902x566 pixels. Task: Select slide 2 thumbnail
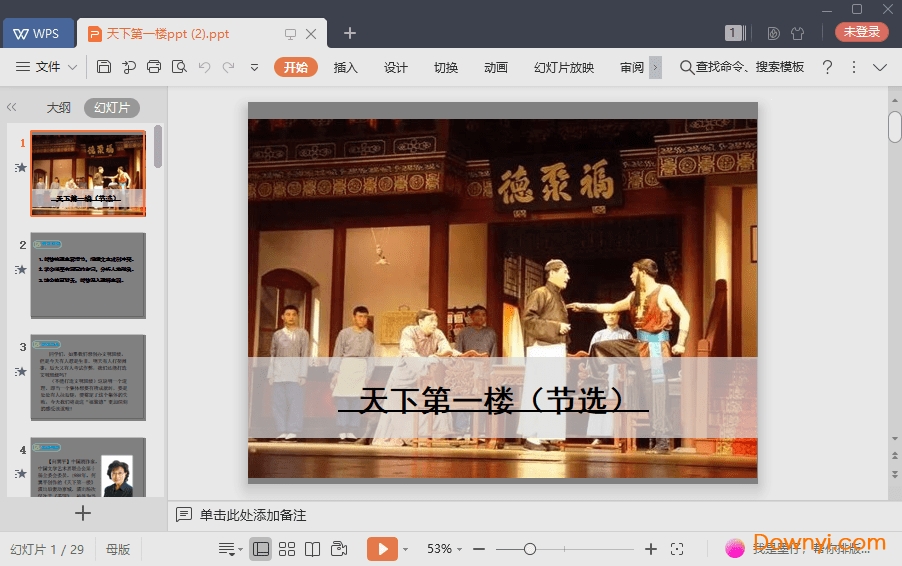(x=88, y=275)
